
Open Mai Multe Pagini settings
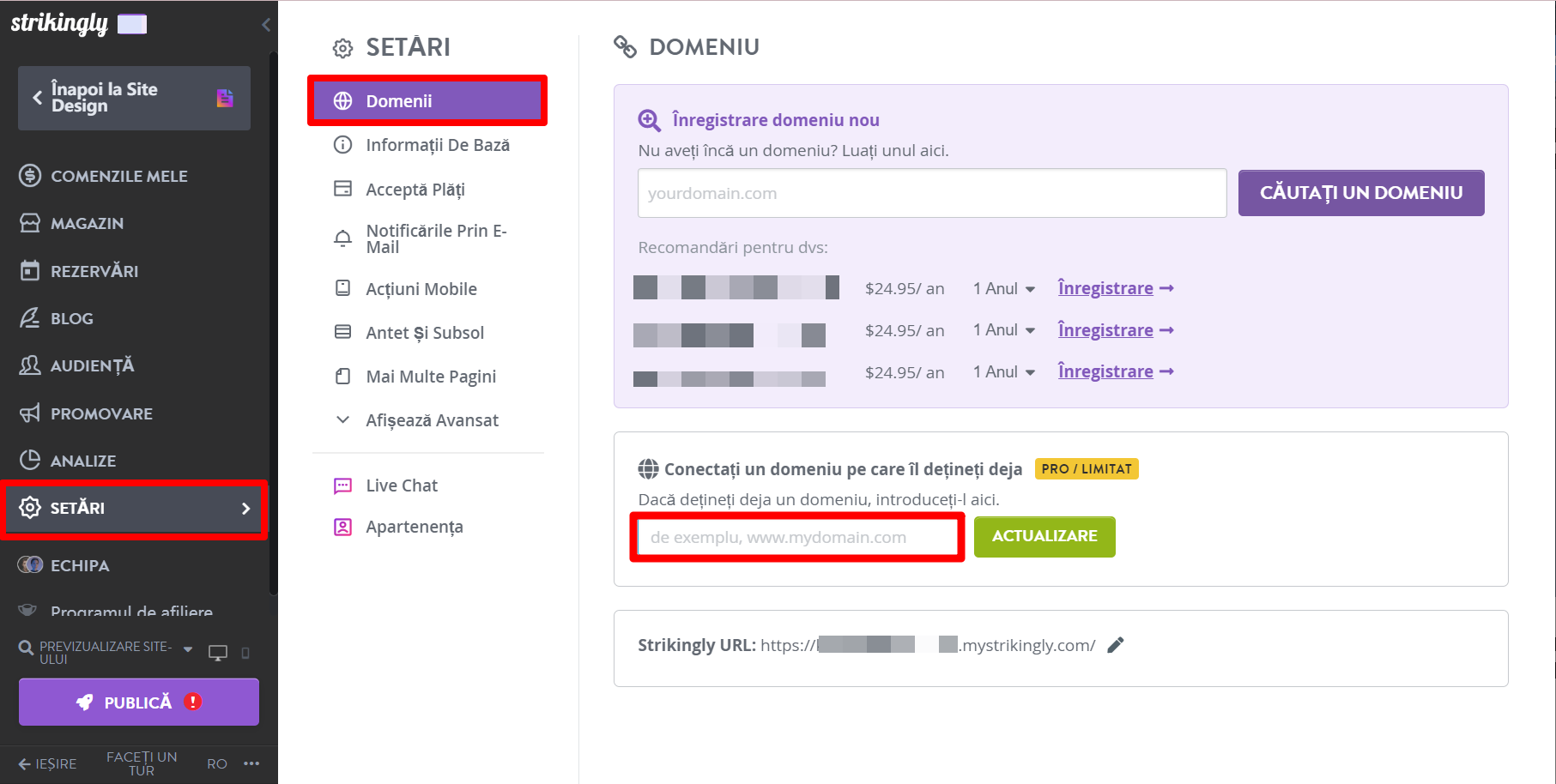[431, 377]
